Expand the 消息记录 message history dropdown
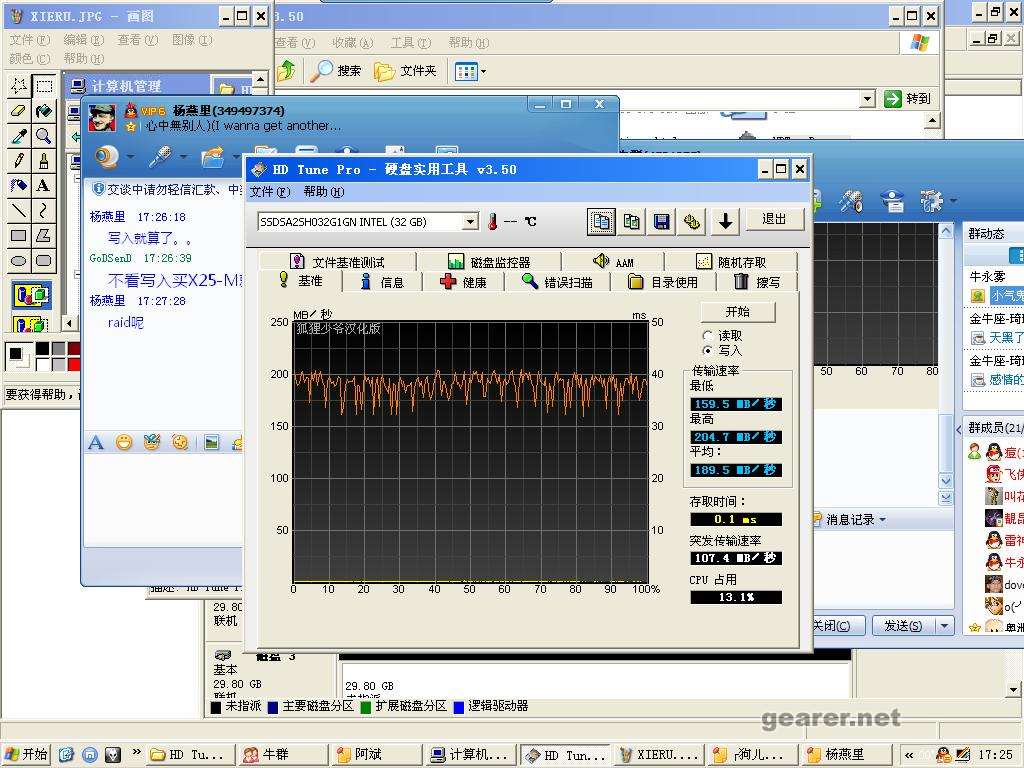Image resolution: width=1024 pixels, height=768 pixels. (883, 520)
